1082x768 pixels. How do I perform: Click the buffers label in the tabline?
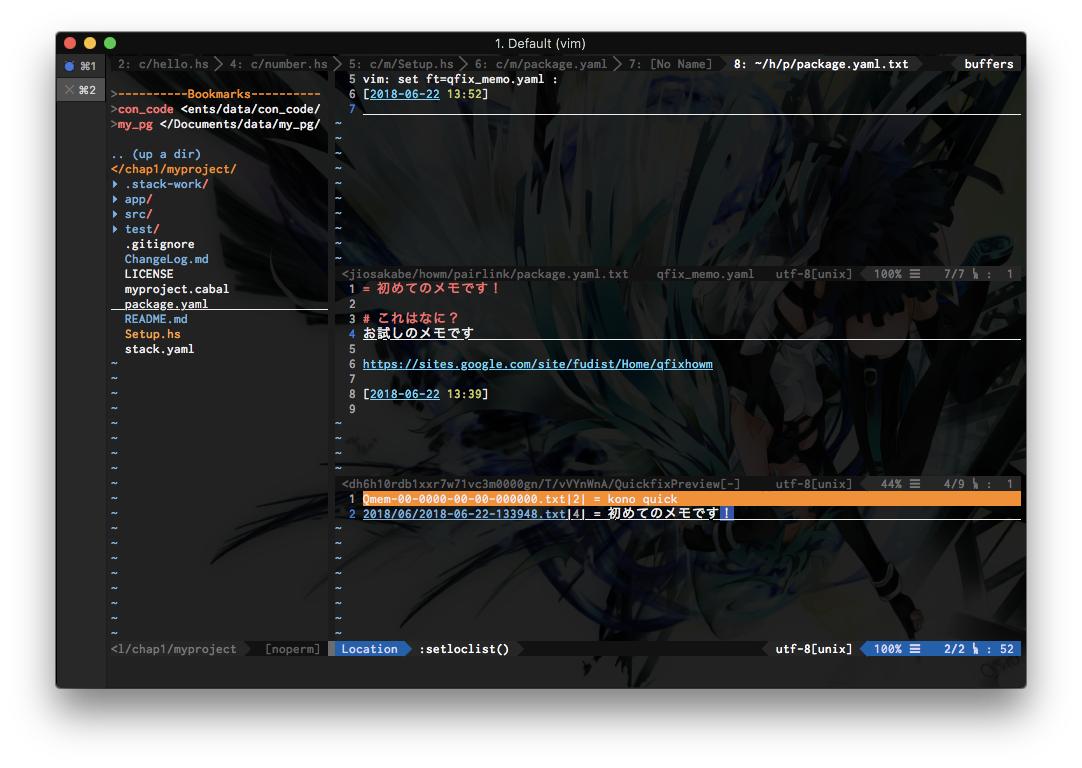coord(988,64)
